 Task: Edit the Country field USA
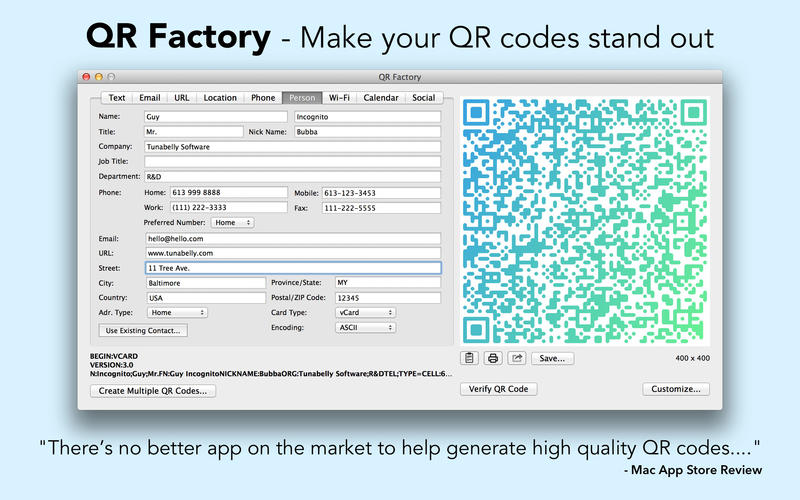point(206,298)
